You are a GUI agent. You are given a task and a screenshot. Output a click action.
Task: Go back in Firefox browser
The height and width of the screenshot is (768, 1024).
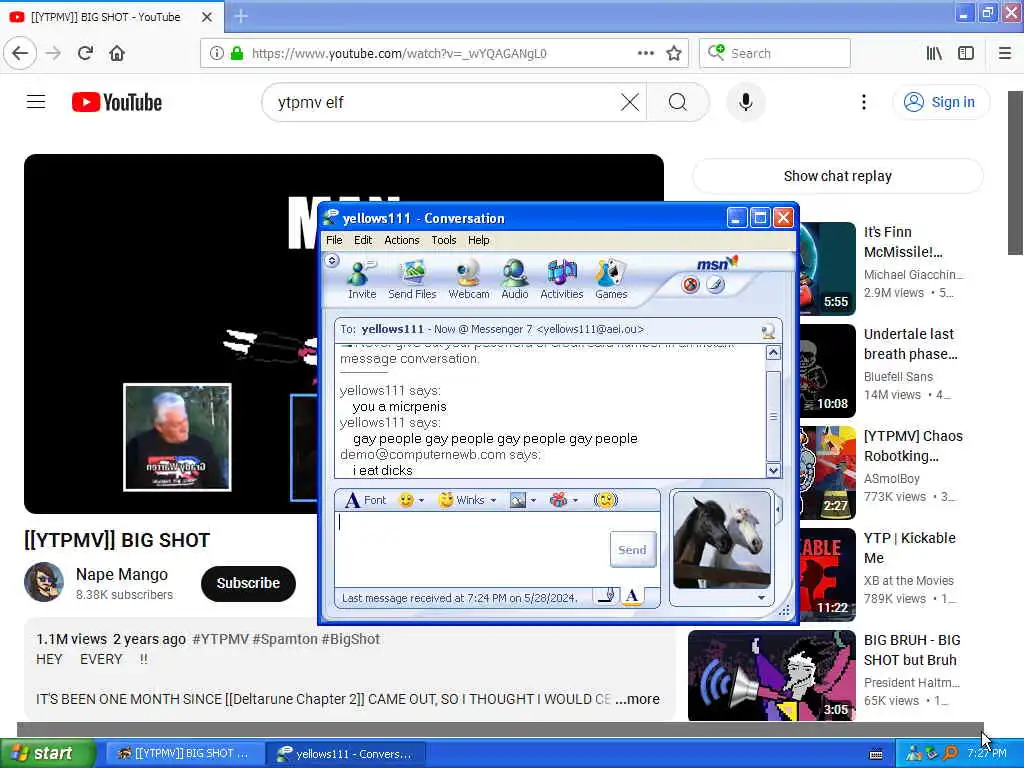click(x=20, y=53)
